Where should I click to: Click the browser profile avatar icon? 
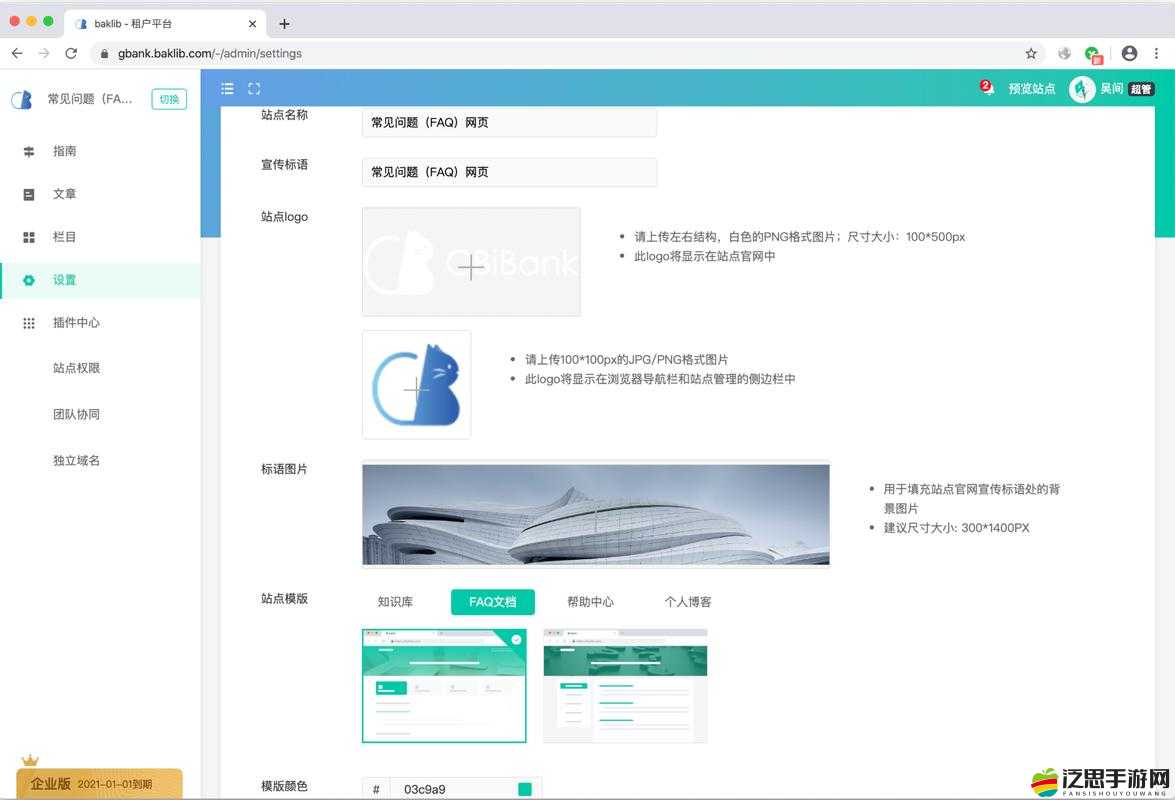[1129, 53]
